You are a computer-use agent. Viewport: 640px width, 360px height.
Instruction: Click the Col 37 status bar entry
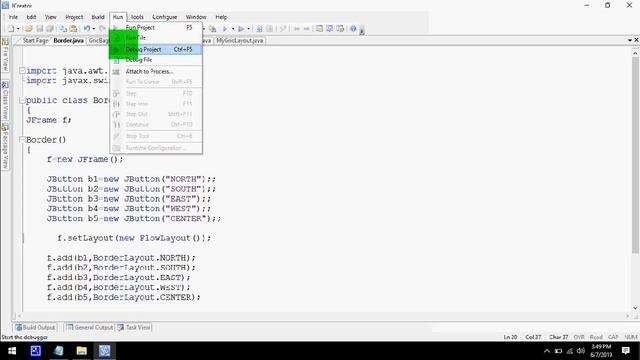(x=533, y=337)
